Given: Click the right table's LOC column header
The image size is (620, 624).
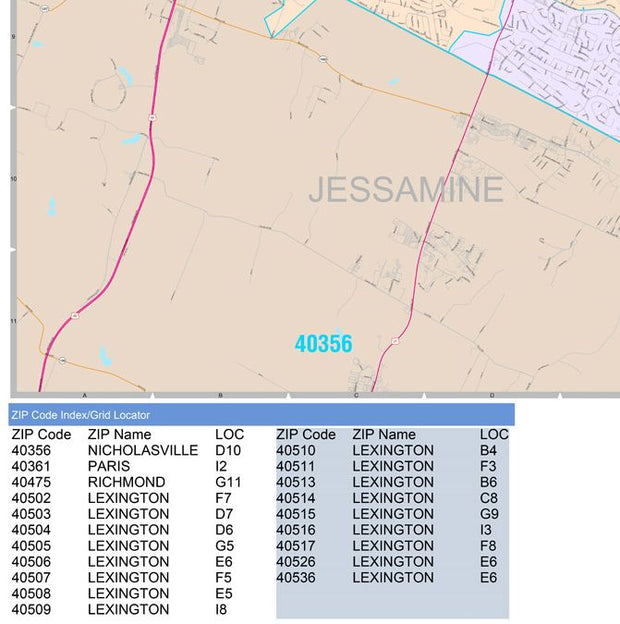Looking at the screenshot, I should click(494, 435).
